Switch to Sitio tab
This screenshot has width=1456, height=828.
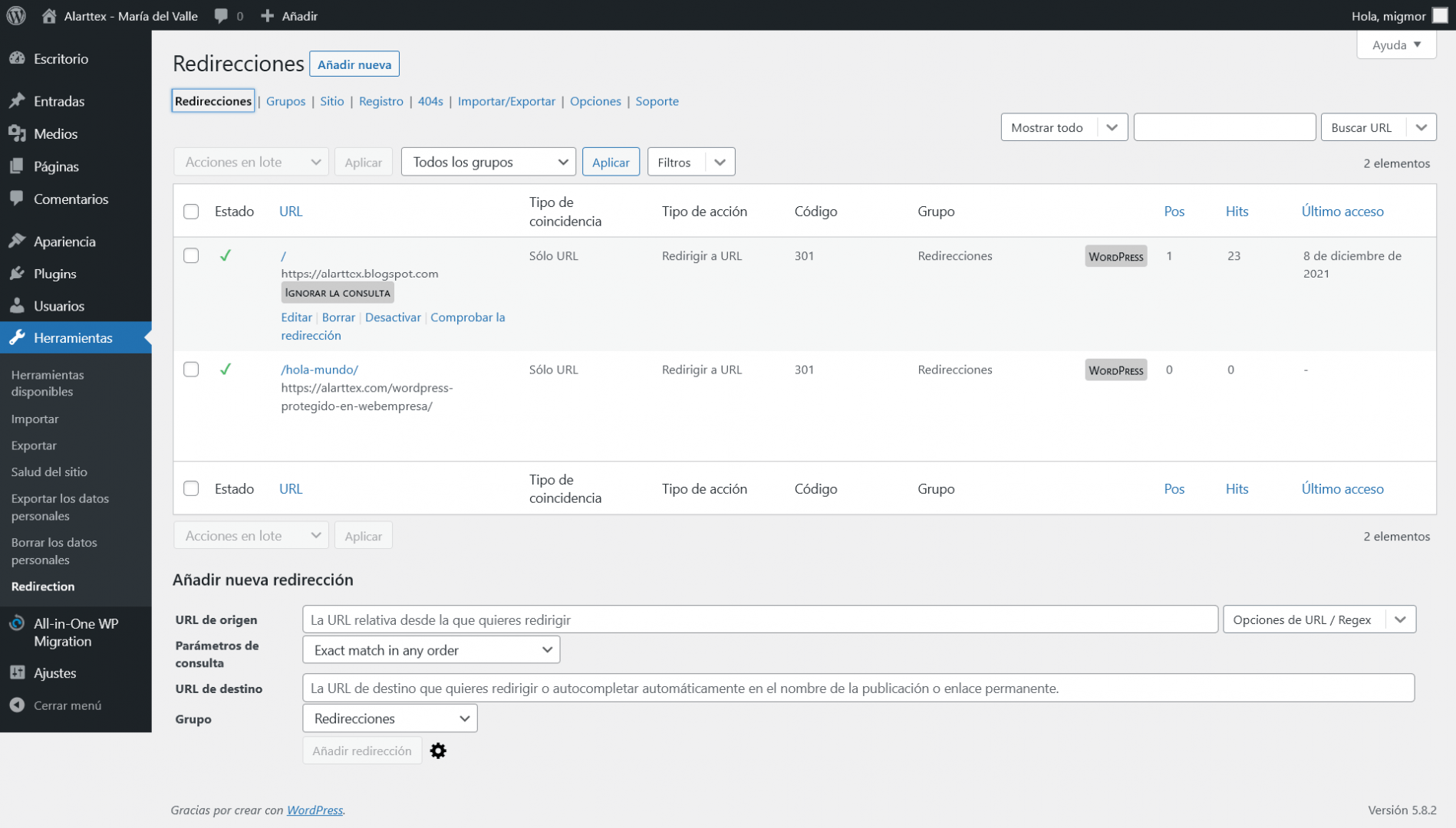point(331,101)
